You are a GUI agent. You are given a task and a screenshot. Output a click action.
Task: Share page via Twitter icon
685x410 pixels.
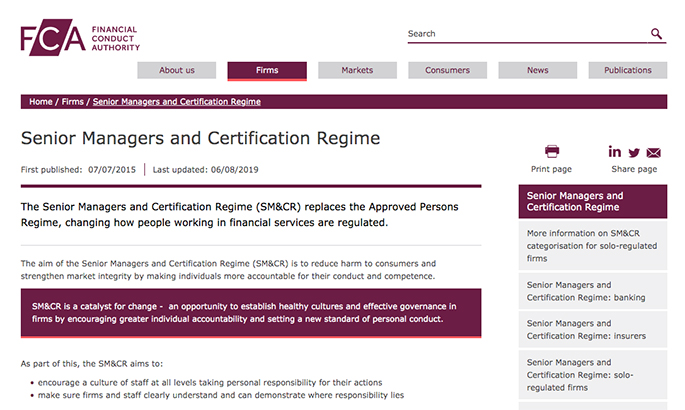pos(634,152)
